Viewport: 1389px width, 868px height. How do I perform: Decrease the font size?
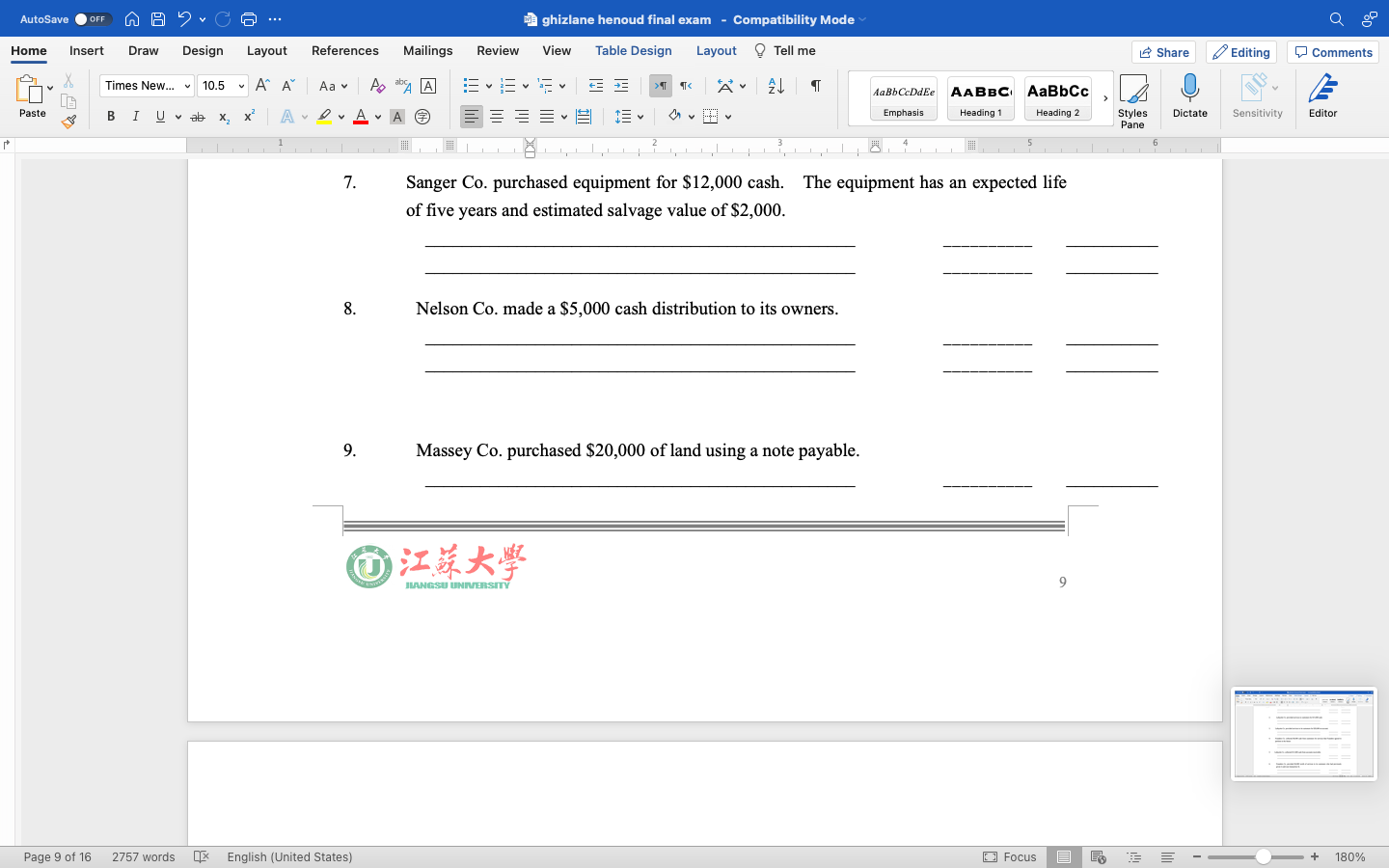point(287,86)
